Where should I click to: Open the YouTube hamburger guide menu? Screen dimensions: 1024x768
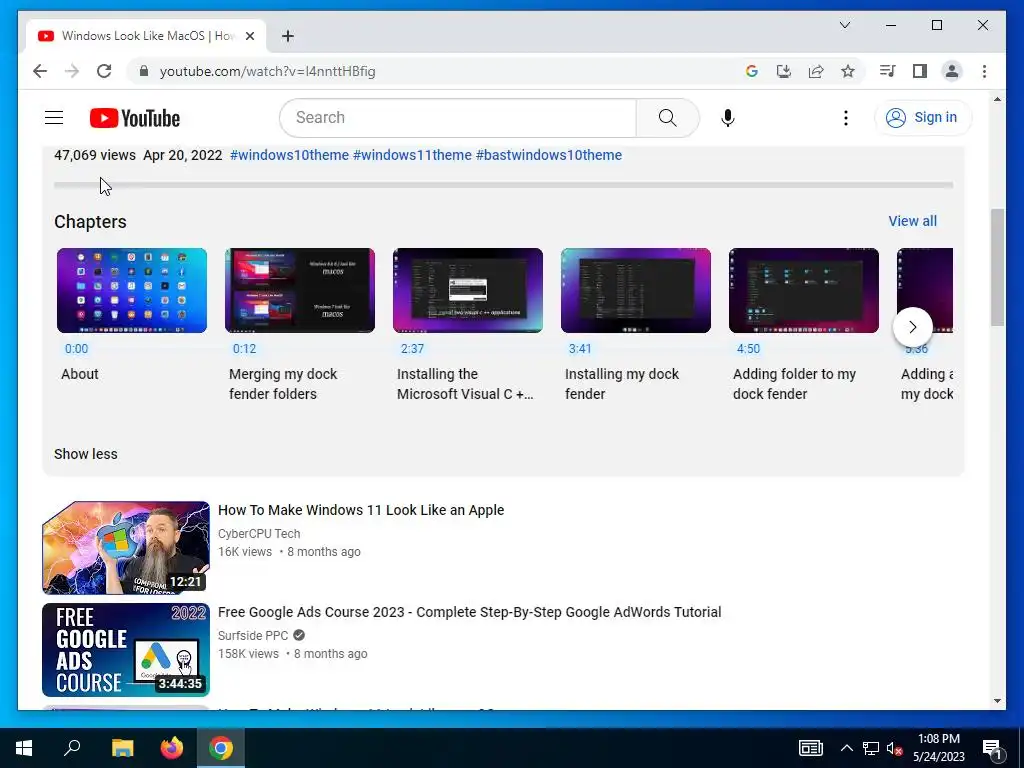click(x=54, y=118)
